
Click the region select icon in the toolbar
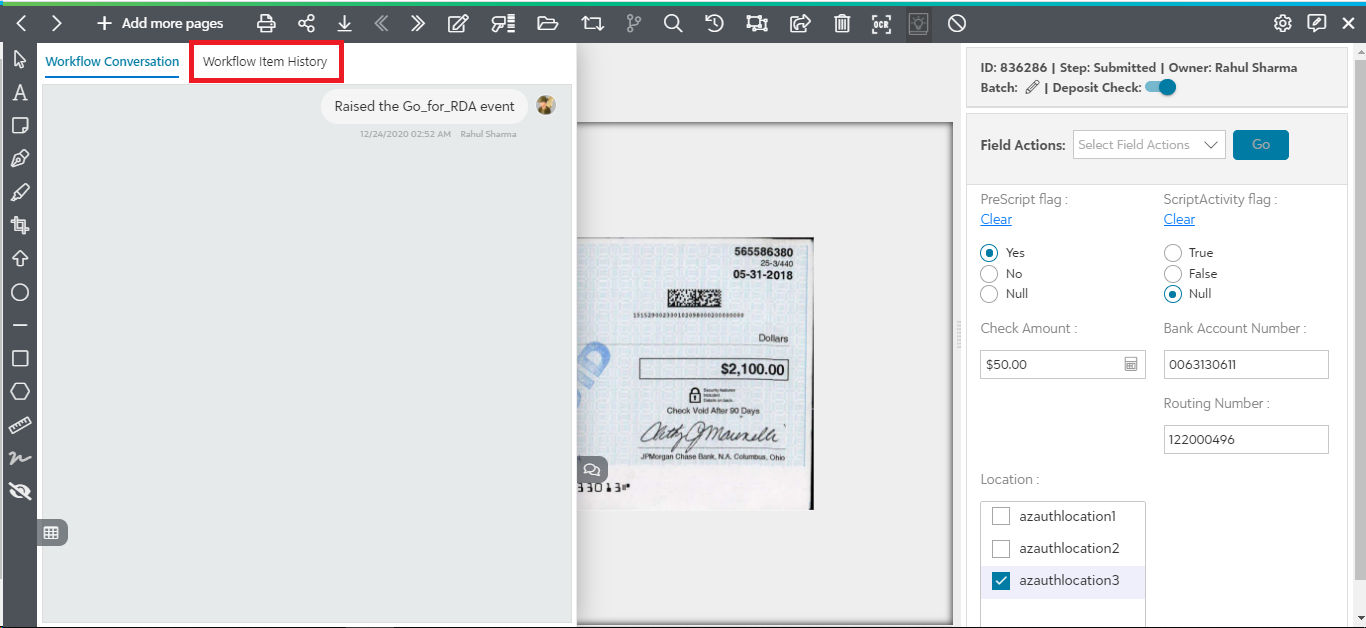click(757, 23)
